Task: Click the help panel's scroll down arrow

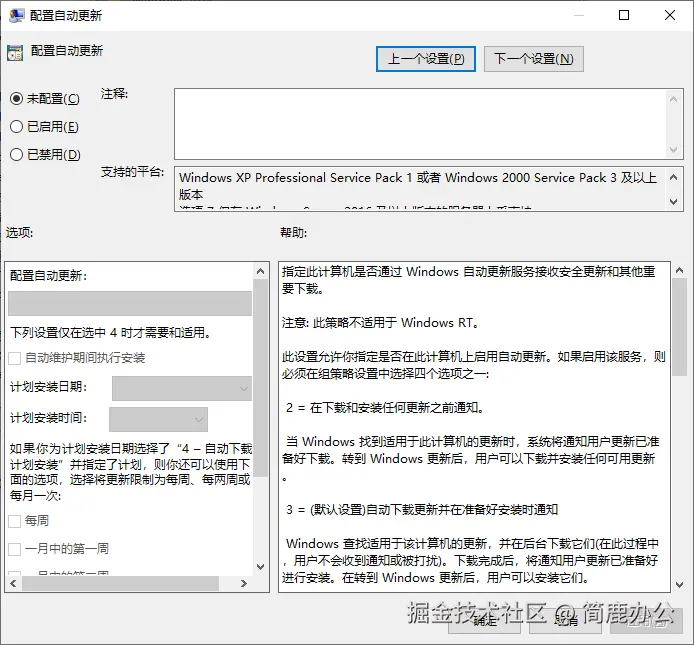Action: point(679,585)
